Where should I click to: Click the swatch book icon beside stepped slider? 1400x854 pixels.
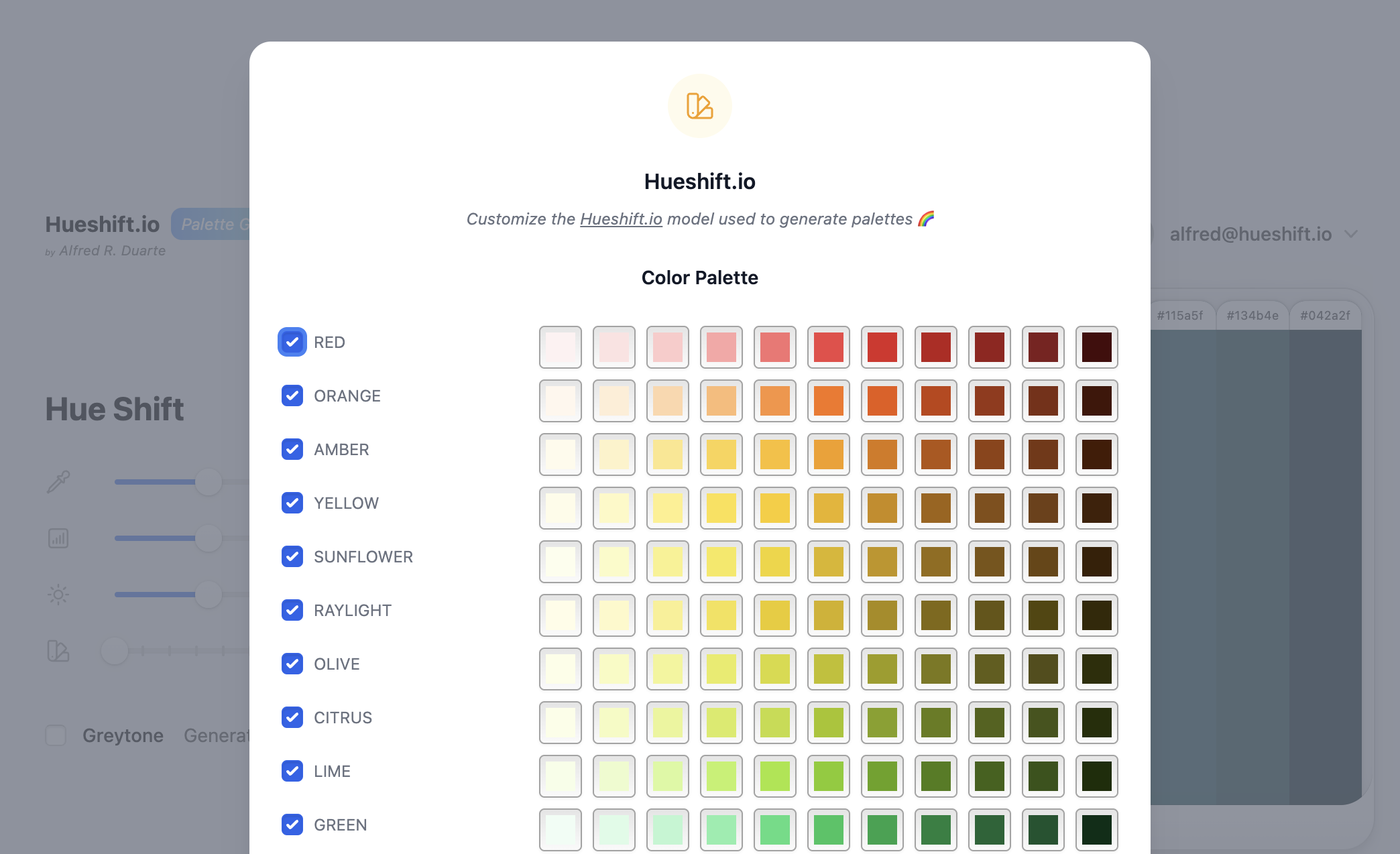58,650
